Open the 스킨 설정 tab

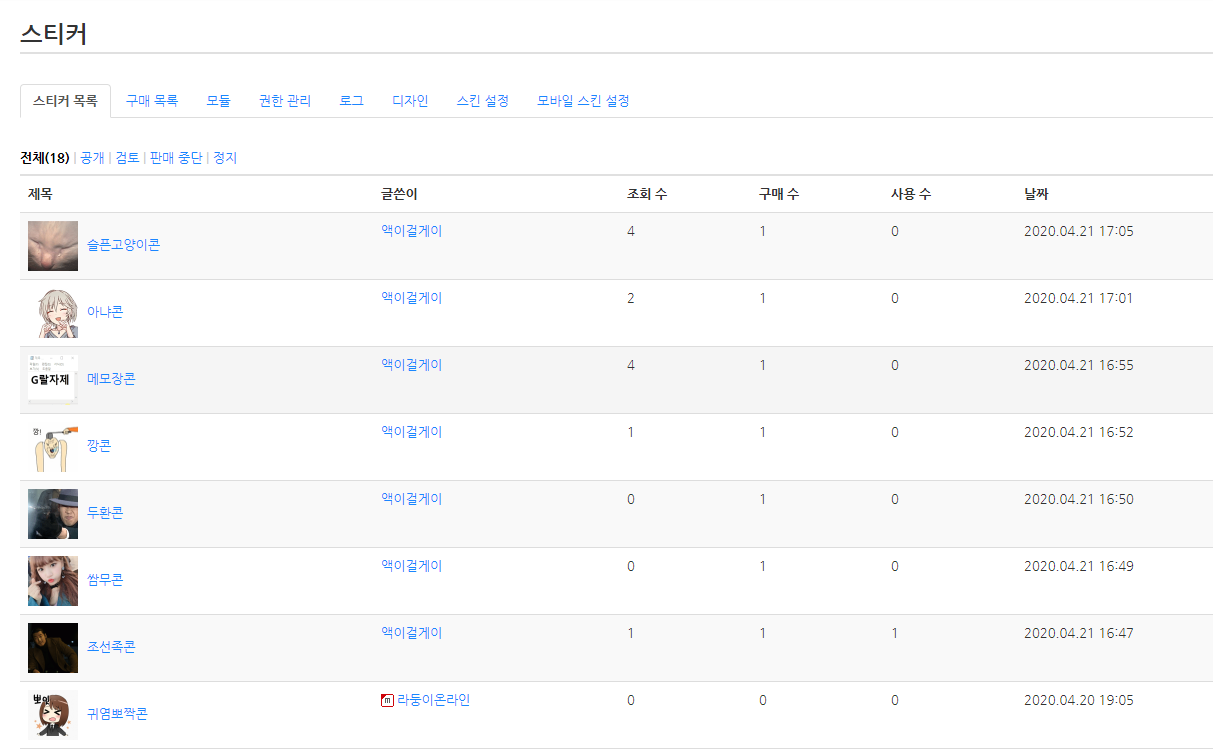click(483, 101)
